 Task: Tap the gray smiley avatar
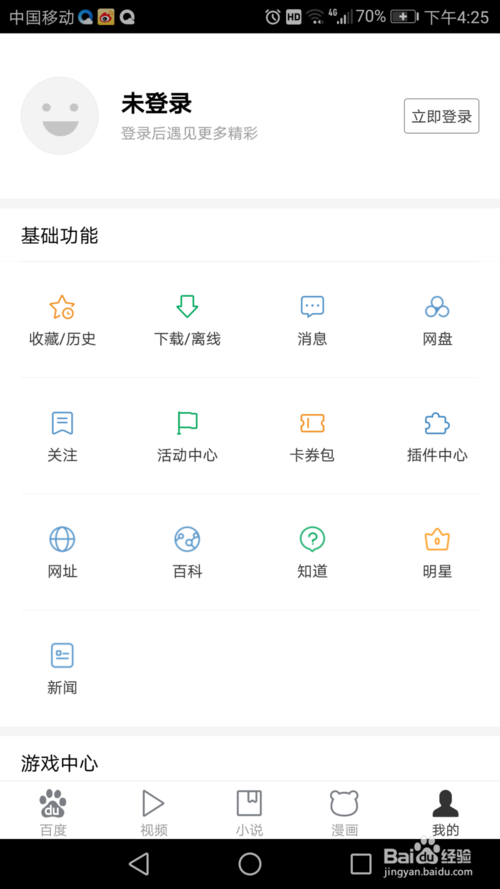click(x=60, y=116)
